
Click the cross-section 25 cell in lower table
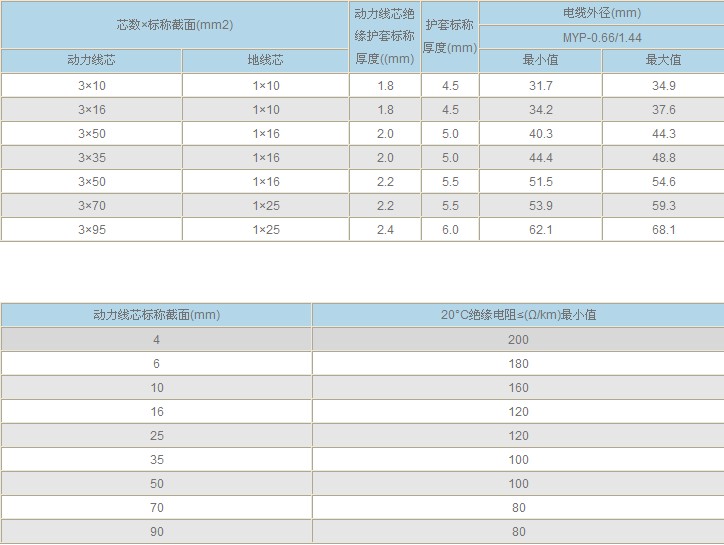click(x=156, y=436)
